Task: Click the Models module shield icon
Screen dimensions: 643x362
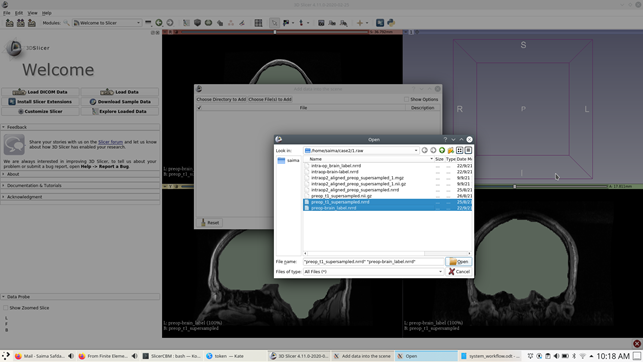Action: coord(197,23)
